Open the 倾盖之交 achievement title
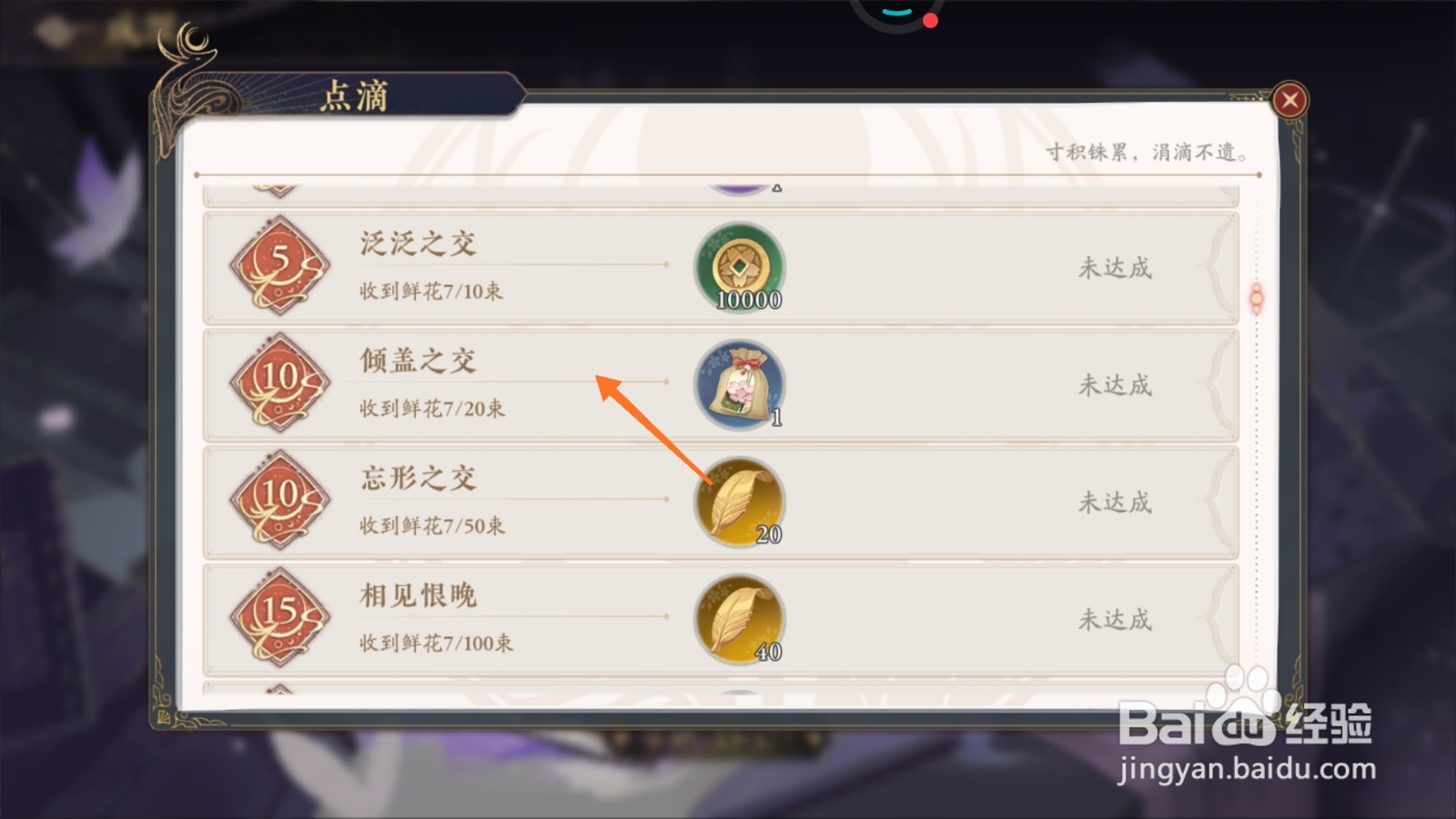This screenshot has height=819, width=1456. tap(418, 360)
